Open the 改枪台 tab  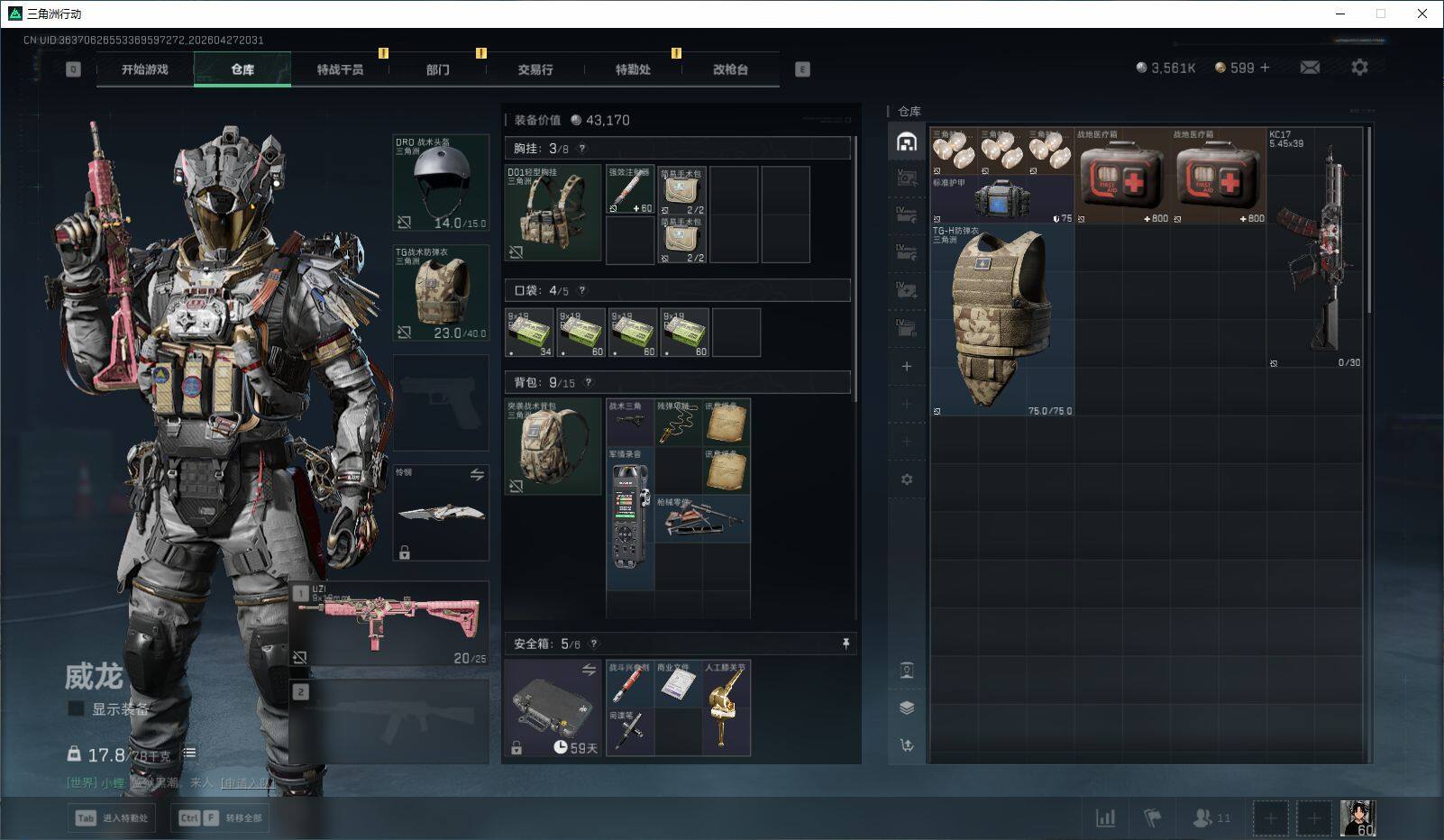click(x=730, y=69)
